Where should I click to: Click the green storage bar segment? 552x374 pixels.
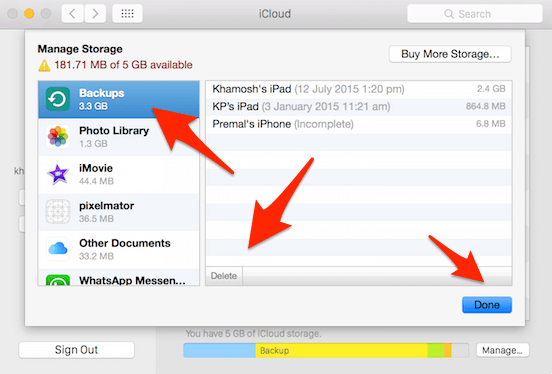[435, 350]
